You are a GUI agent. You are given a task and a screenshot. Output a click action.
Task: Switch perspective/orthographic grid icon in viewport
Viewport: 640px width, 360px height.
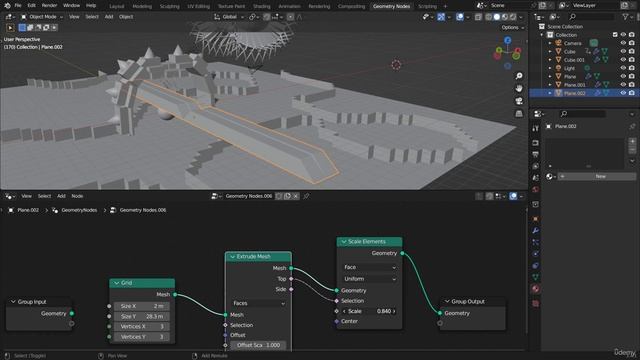coord(519,113)
